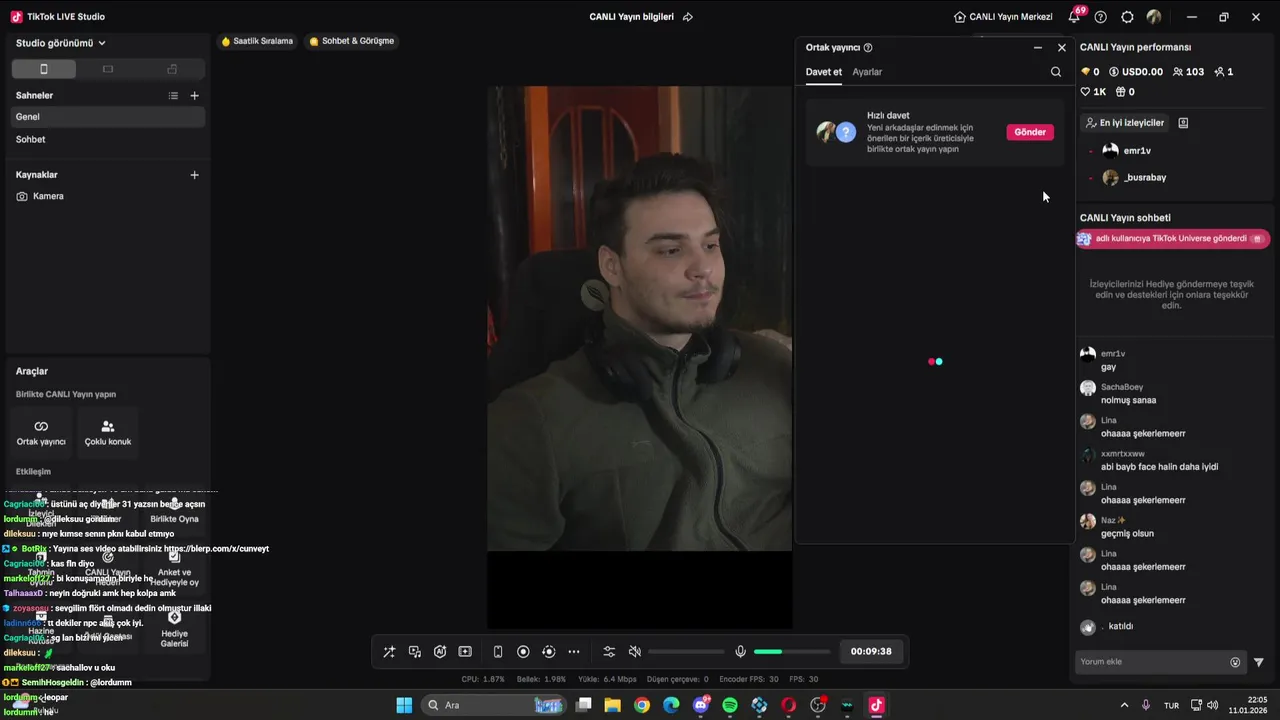The height and width of the screenshot is (720, 1280).
Task: Click the TikTok Universe gift banner
Action: 1173,239
